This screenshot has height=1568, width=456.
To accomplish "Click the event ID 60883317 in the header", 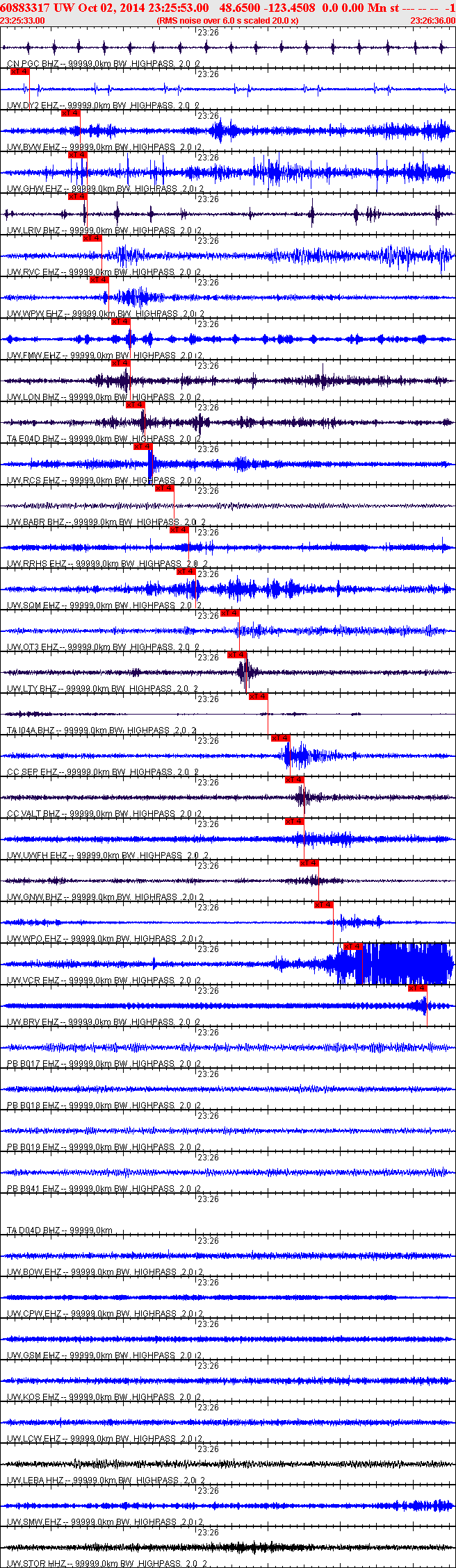I will (25, 8).
